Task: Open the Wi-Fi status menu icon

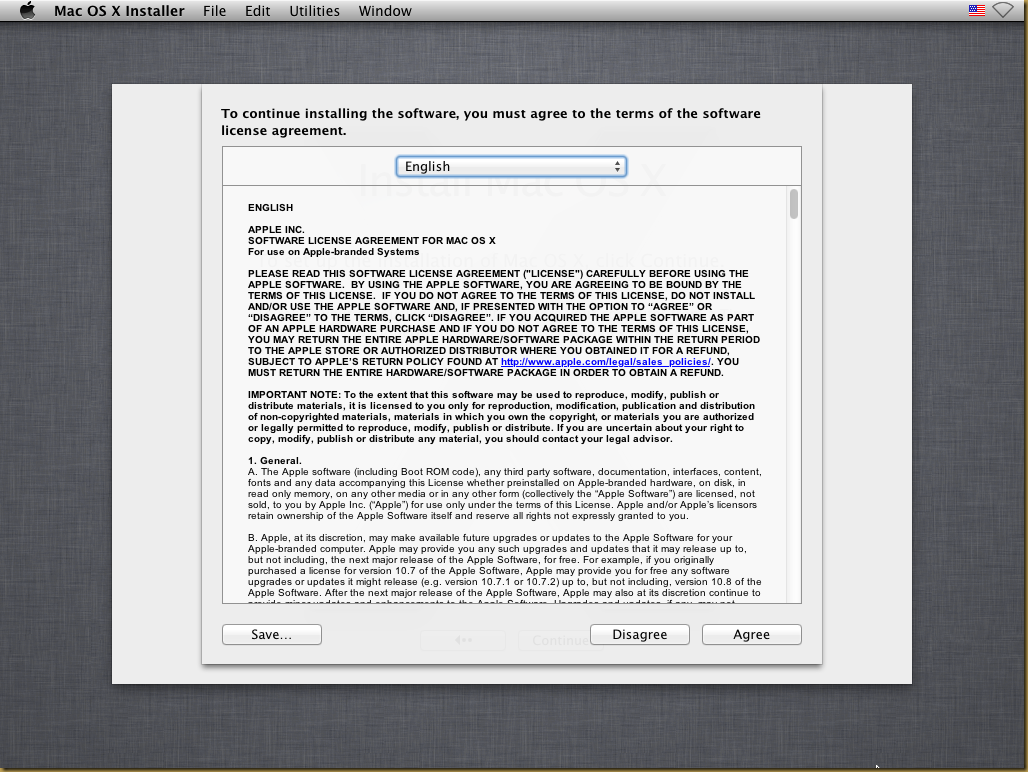Action: [x=1003, y=10]
